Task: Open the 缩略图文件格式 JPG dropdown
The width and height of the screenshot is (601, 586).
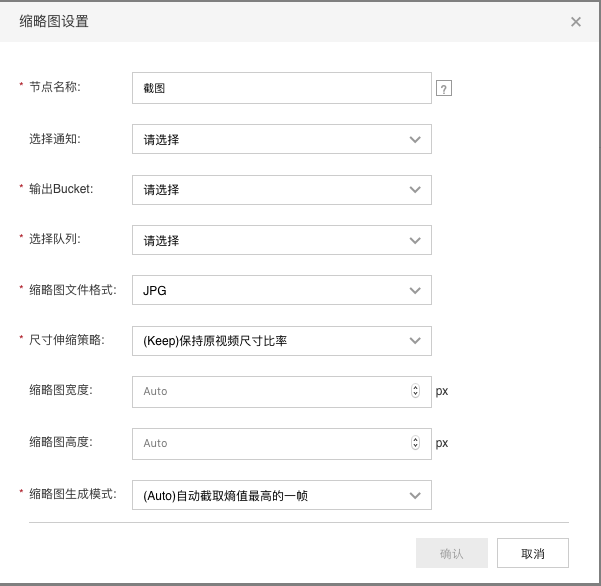Action: 282,290
